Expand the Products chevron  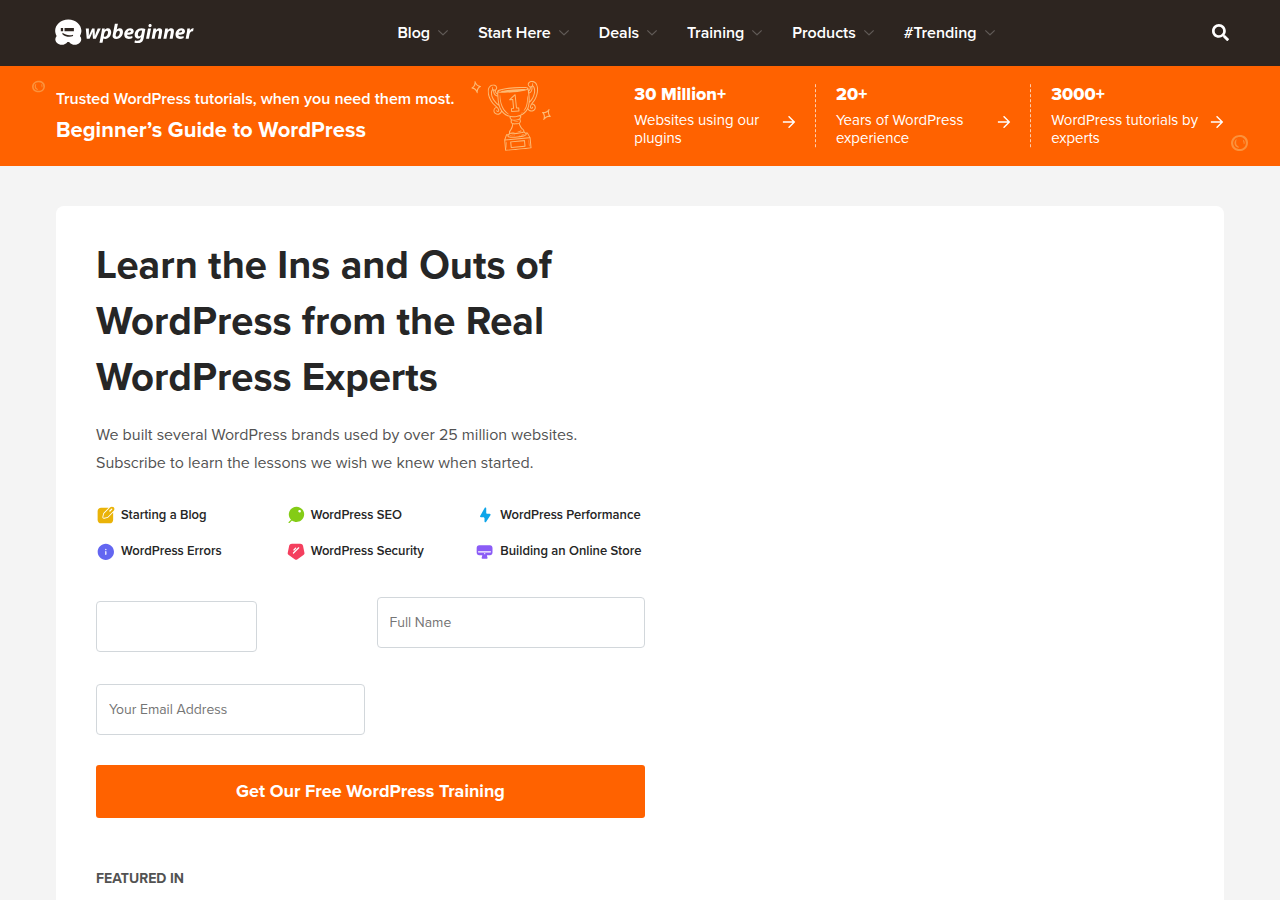tap(869, 33)
